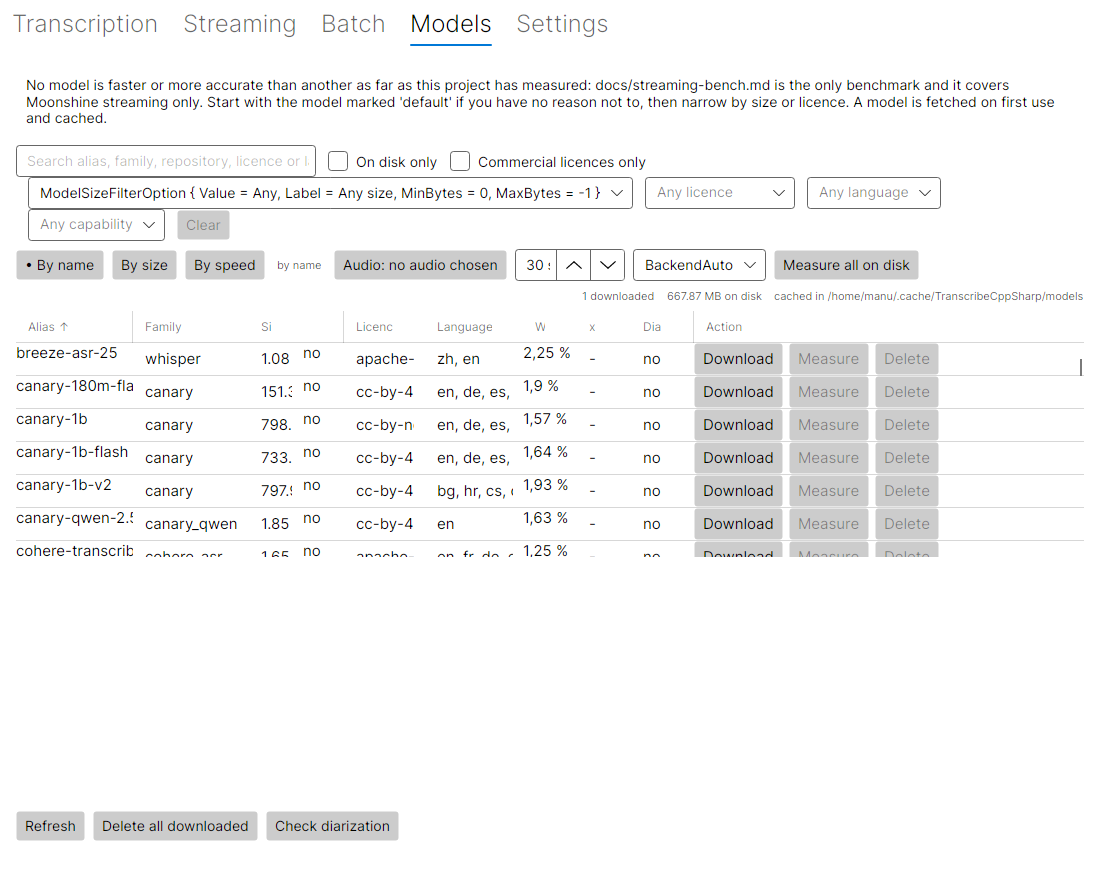
Task: Focus the model search field
Action: coord(166,161)
